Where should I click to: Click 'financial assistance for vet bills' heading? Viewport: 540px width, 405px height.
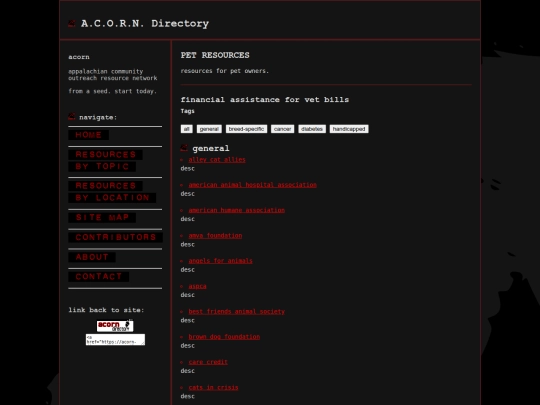[x=265, y=100]
